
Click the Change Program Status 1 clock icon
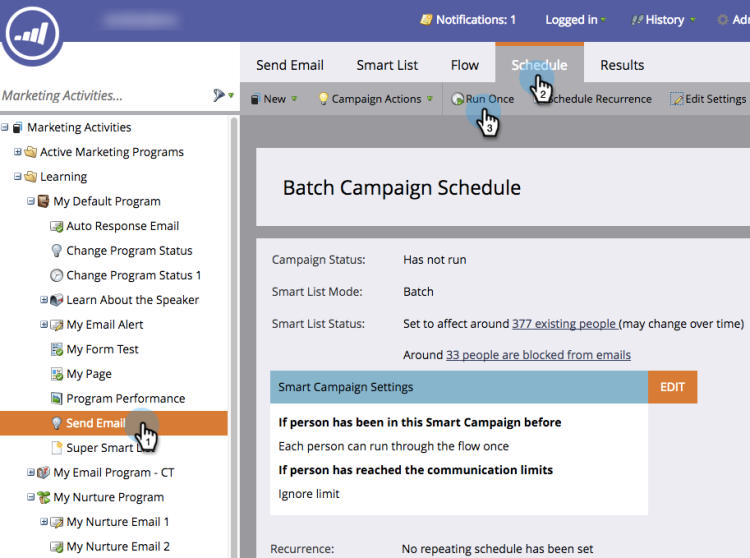(56, 275)
